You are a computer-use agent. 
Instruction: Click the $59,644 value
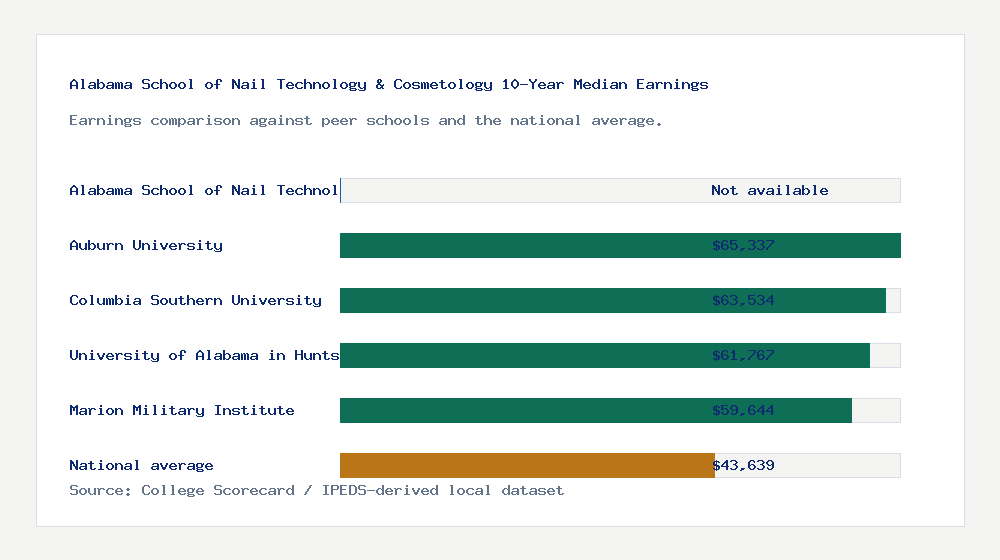(743, 410)
